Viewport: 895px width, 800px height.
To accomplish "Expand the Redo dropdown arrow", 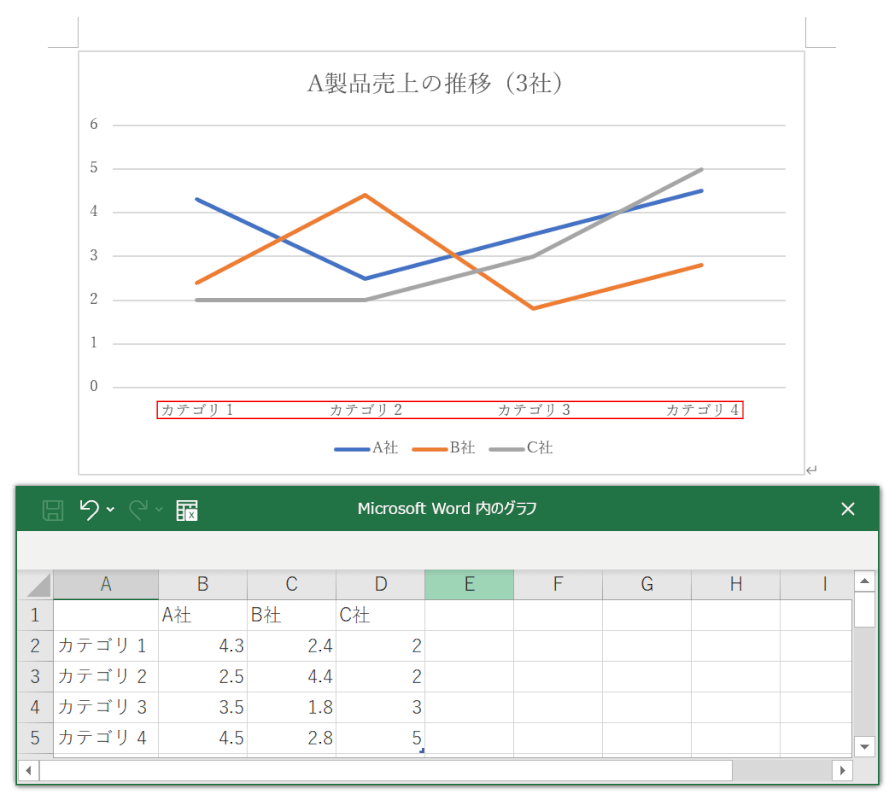I will (158, 510).
